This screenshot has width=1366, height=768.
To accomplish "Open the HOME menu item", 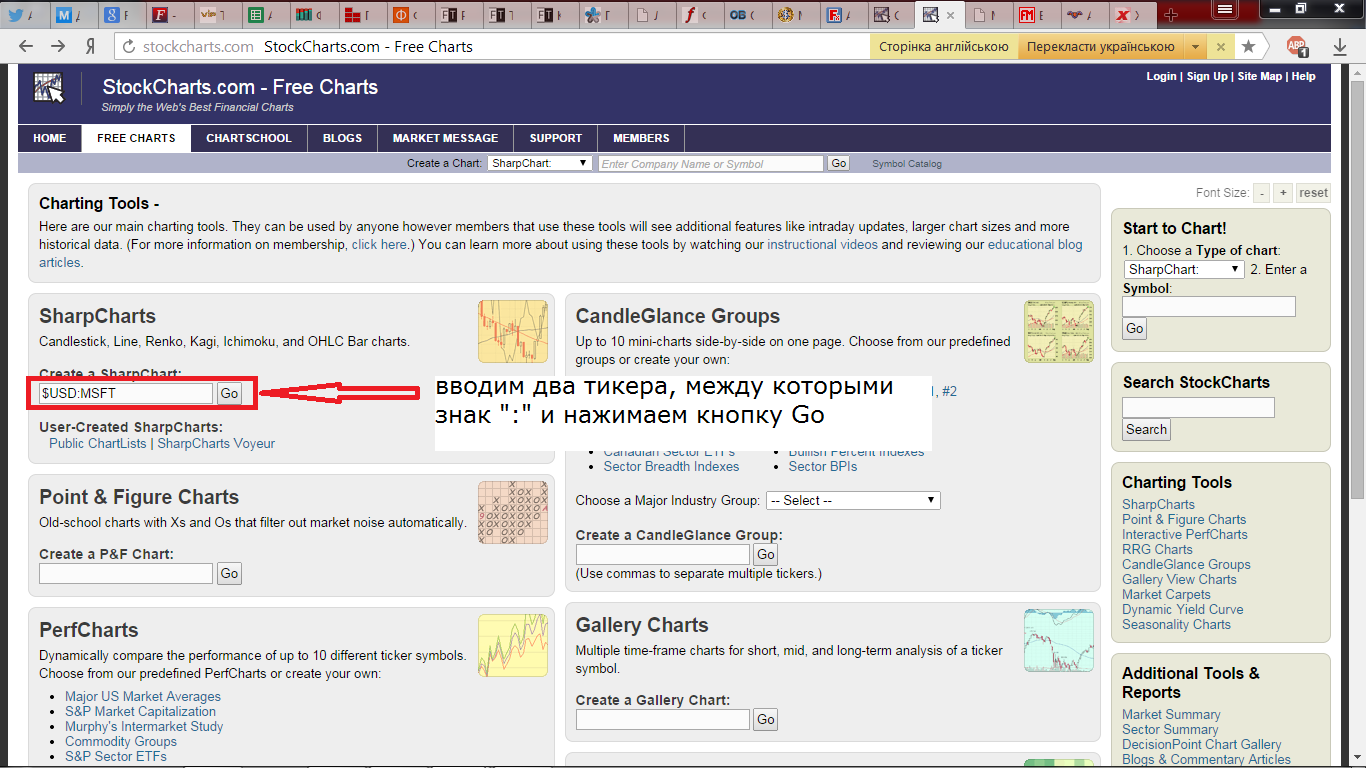I will point(50,138).
